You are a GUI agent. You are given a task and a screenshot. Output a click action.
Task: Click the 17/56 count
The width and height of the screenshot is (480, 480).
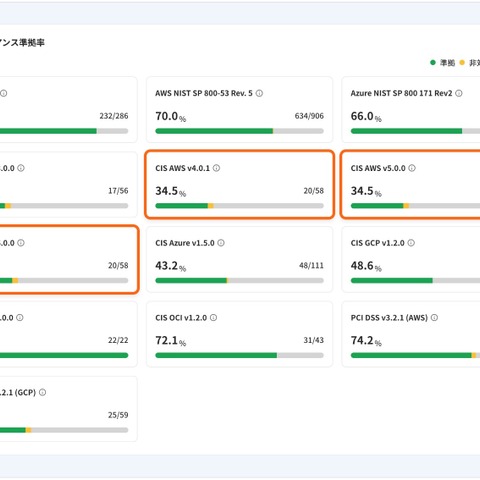pyautogui.click(x=118, y=191)
